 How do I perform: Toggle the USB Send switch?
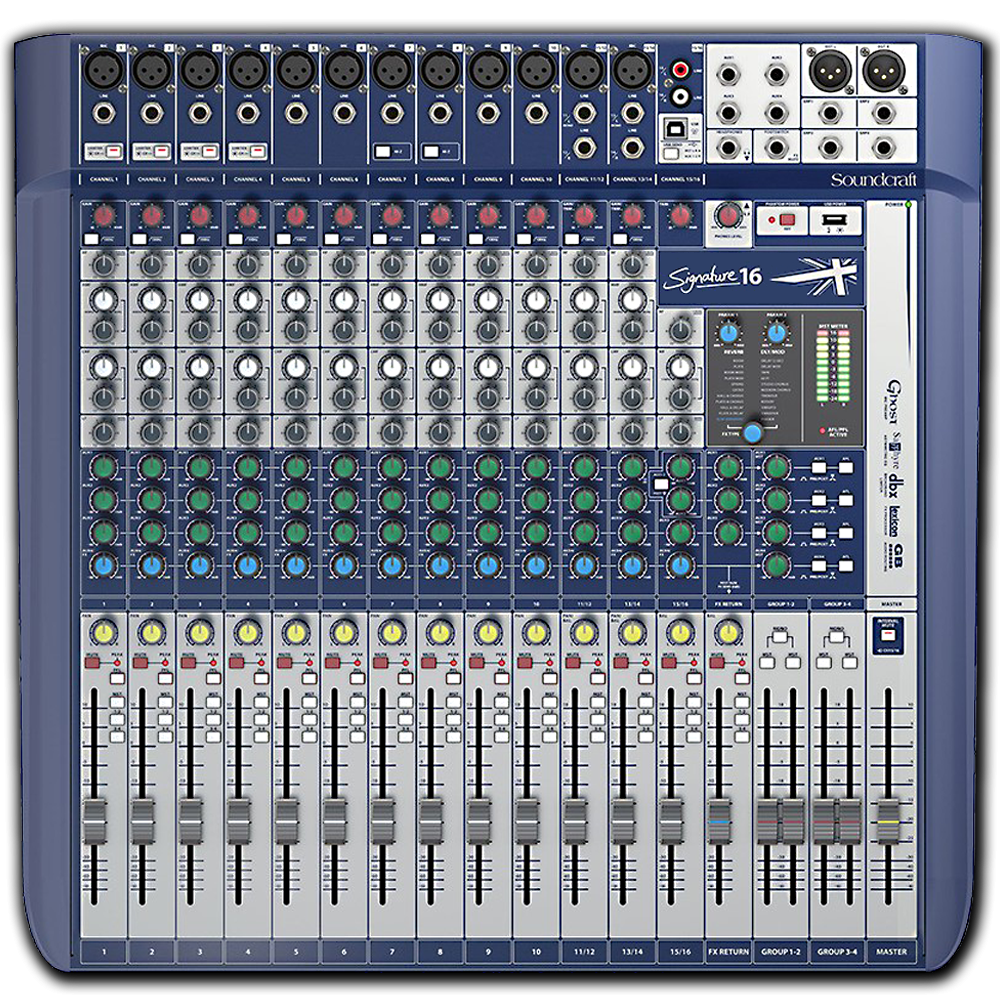[671, 153]
